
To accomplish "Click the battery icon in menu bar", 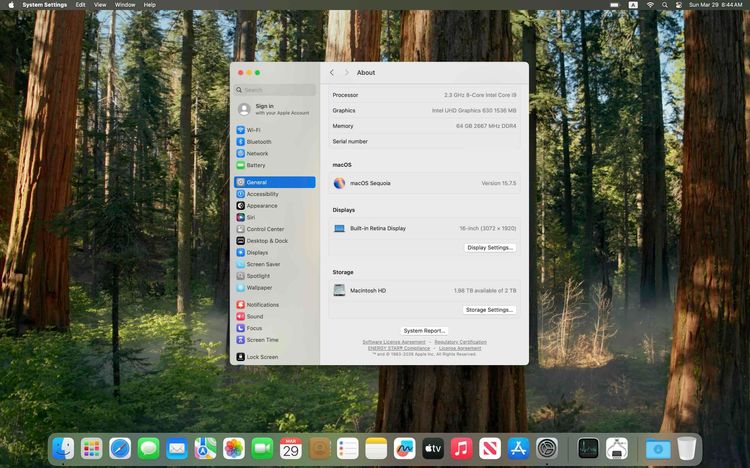I will [615, 5].
